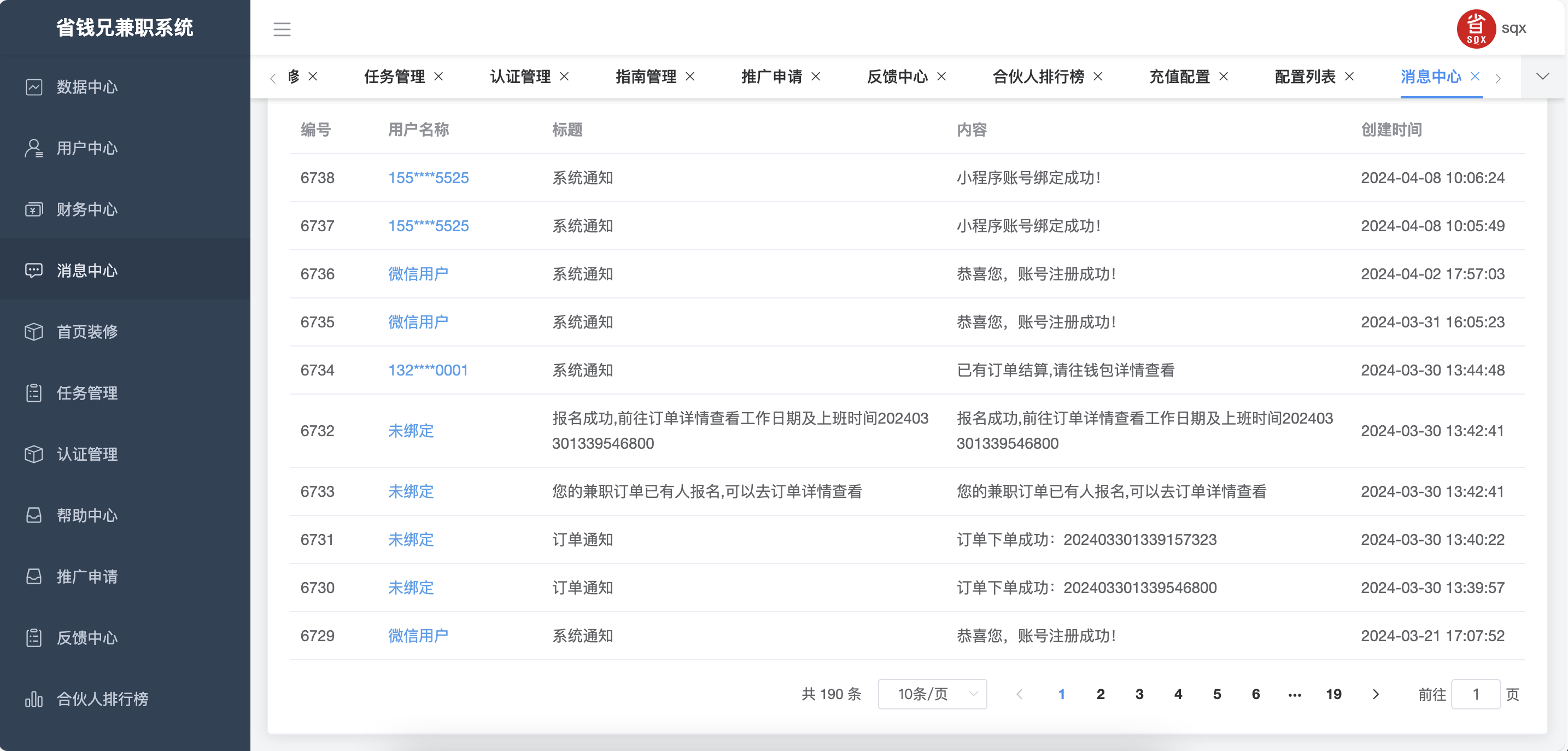Click next page arrow in pagination

(1375, 694)
